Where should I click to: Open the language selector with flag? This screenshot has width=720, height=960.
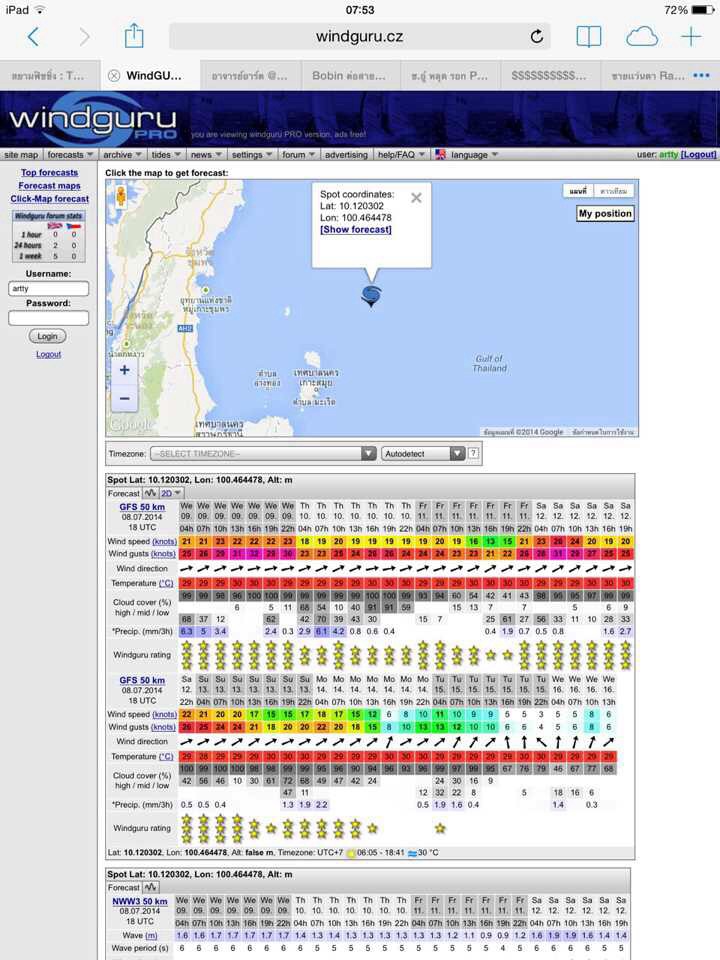click(467, 155)
